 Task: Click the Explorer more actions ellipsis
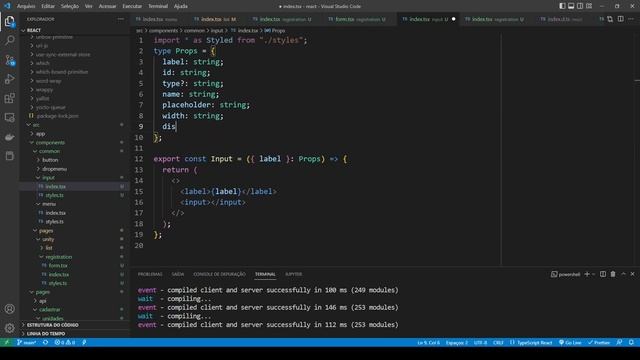[121, 19]
